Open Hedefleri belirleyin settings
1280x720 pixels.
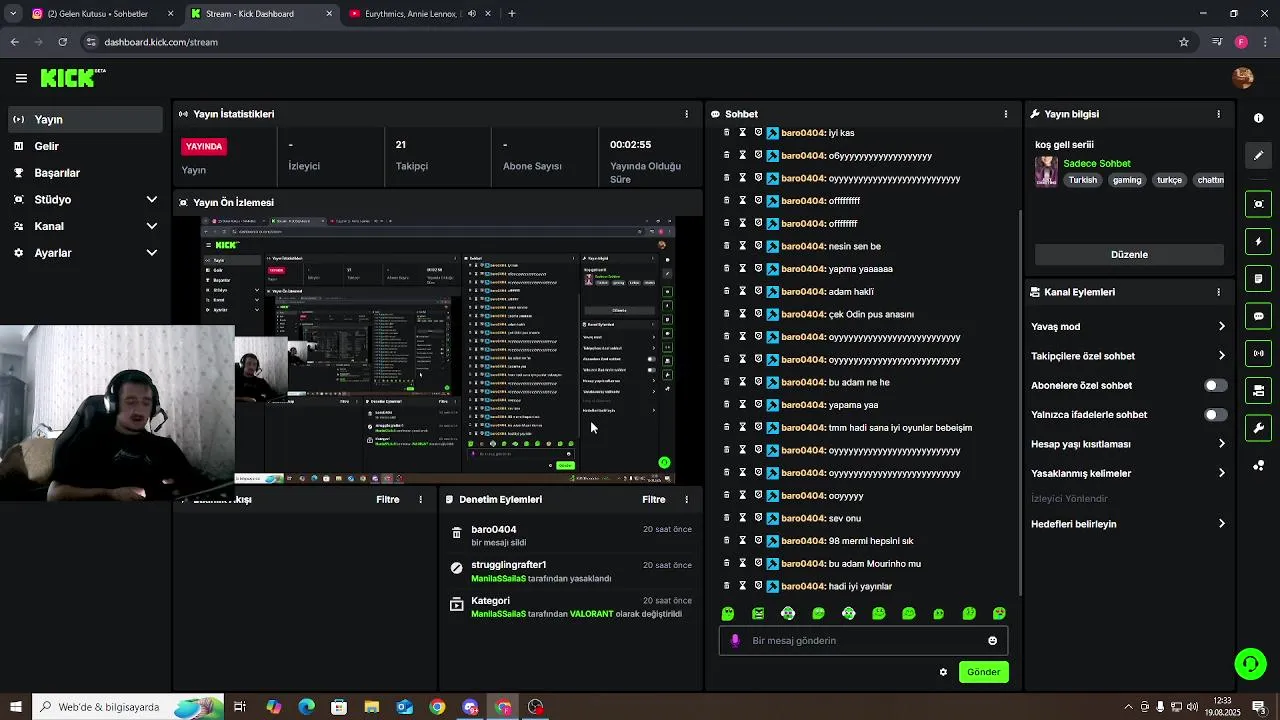tap(1128, 524)
